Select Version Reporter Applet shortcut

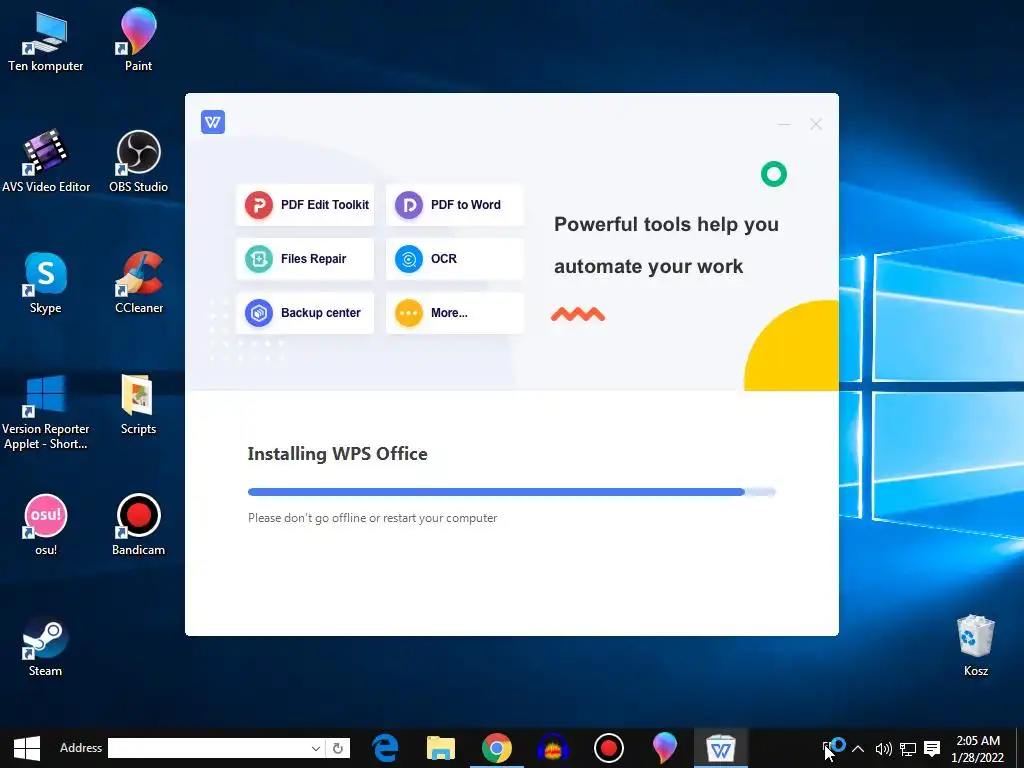[46, 411]
